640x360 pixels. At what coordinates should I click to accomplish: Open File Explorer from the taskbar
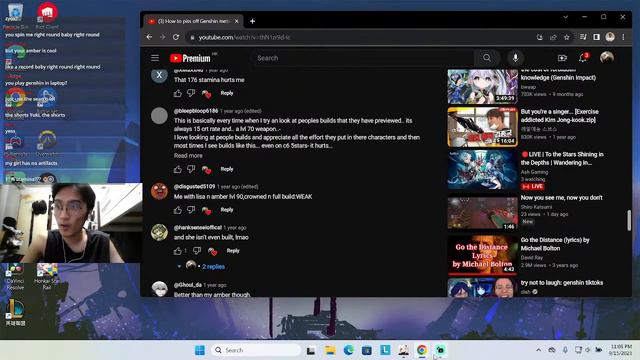[x=330, y=350]
